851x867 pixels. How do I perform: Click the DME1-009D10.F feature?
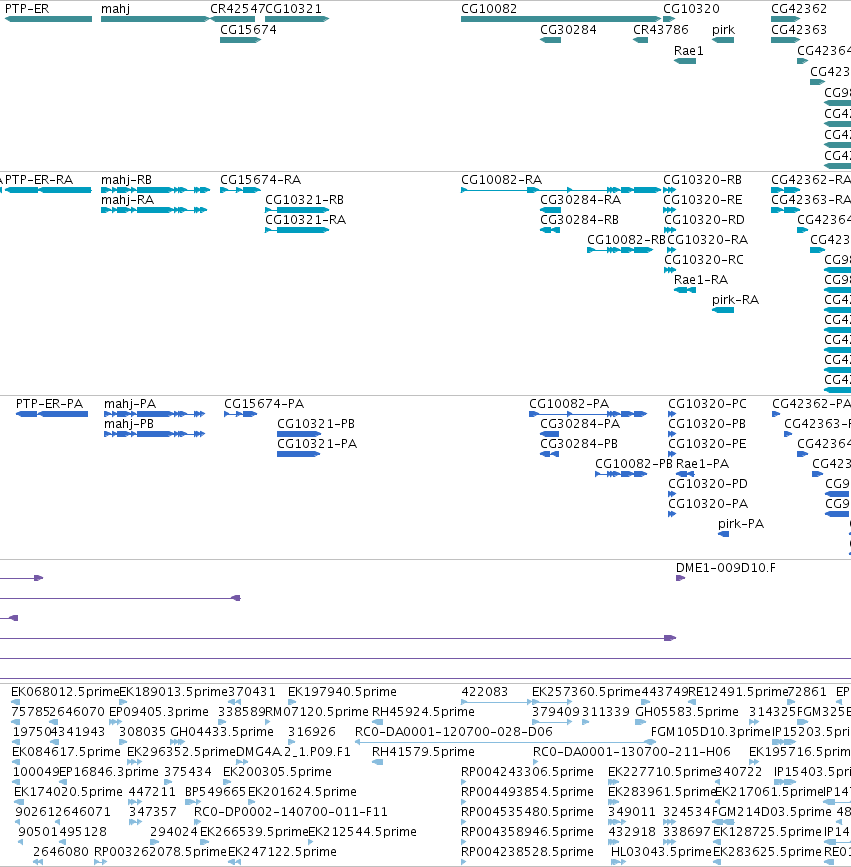pyautogui.click(x=725, y=568)
